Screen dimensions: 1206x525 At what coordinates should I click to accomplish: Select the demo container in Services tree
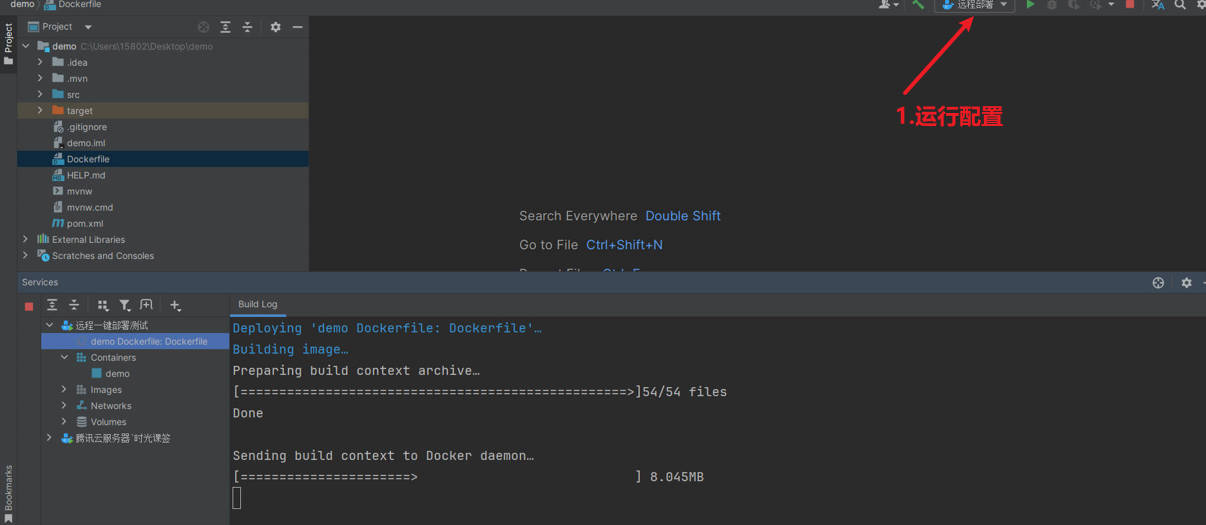(117, 373)
